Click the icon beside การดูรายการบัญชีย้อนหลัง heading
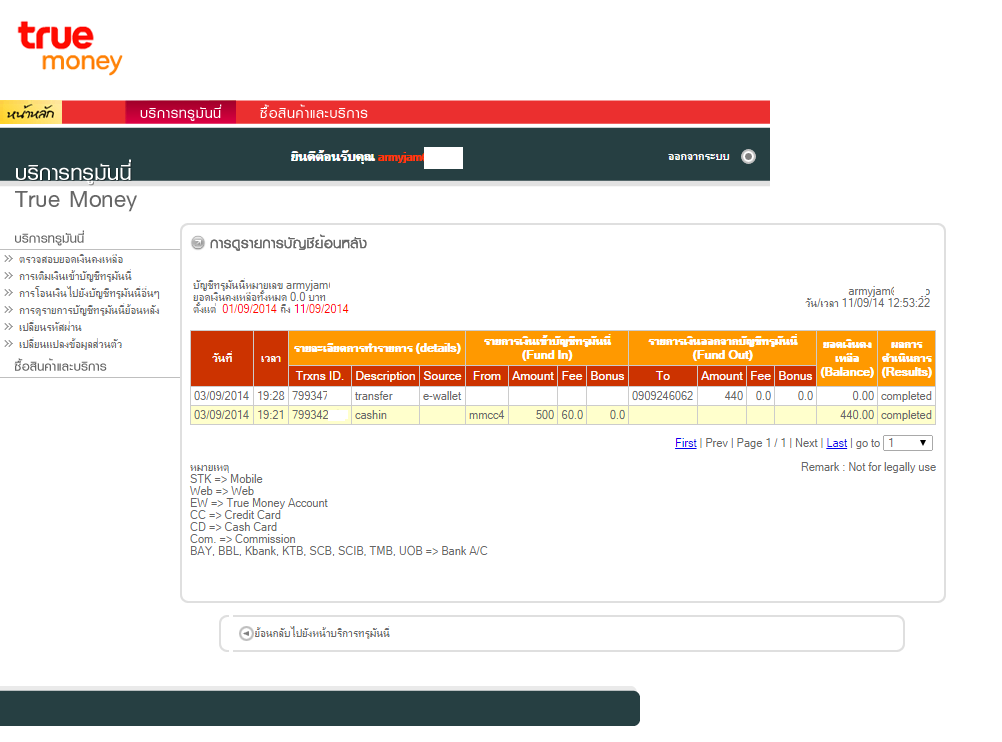This screenshot has width=1002, height=742. [x=198, y=243]
